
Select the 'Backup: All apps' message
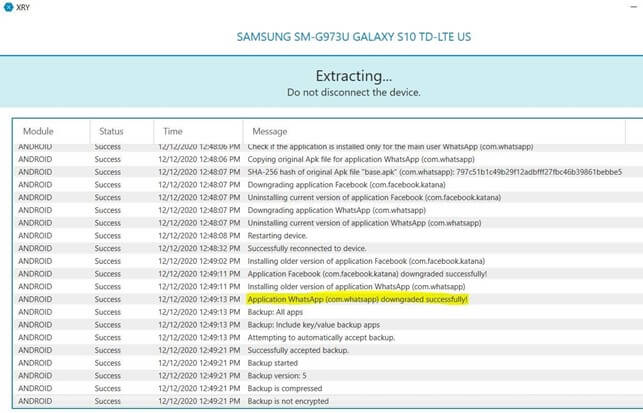coord(275,312)
